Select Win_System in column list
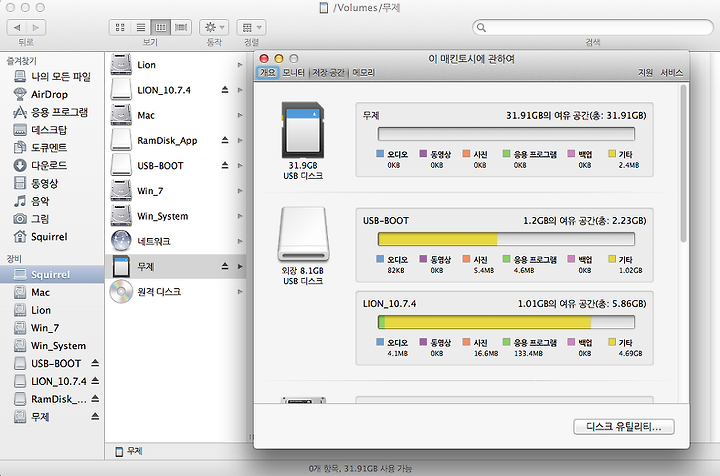Viewport: 720px width, 476px height. (x=176, y=216)
